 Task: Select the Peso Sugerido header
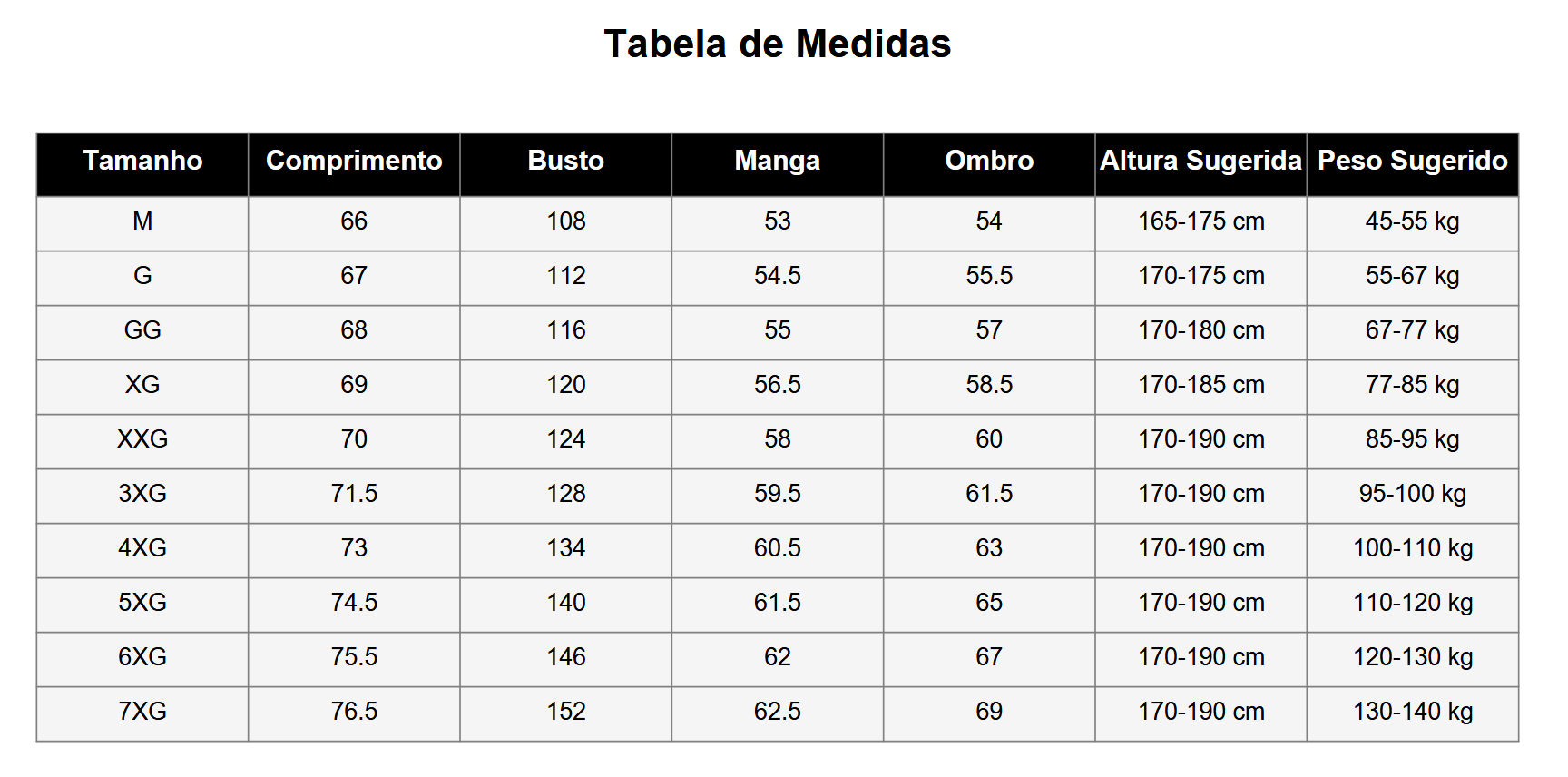click(1412, 161)
